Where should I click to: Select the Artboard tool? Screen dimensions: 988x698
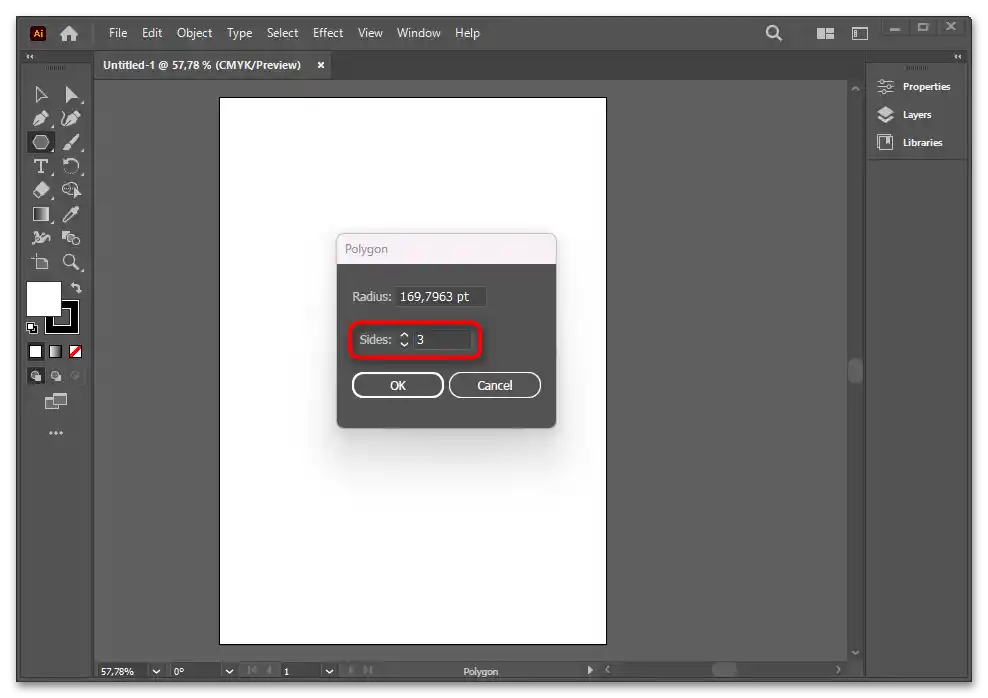(x=41, y=262)
